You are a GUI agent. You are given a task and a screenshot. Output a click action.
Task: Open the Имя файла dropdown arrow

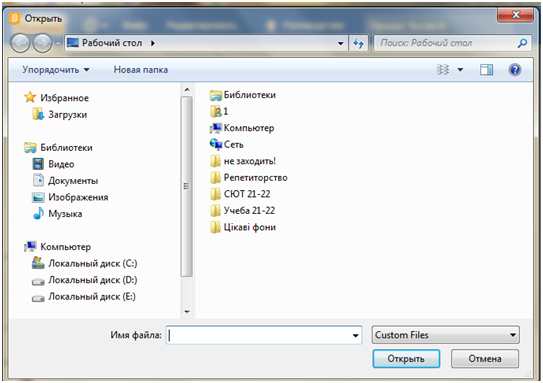355,335
